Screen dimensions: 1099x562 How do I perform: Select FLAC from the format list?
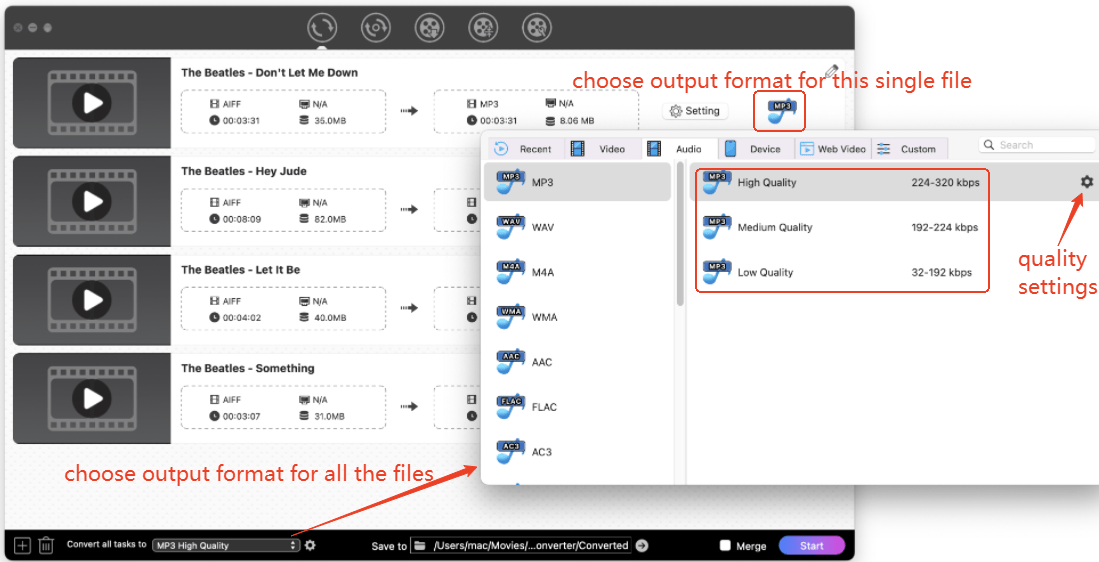(544, 407)
